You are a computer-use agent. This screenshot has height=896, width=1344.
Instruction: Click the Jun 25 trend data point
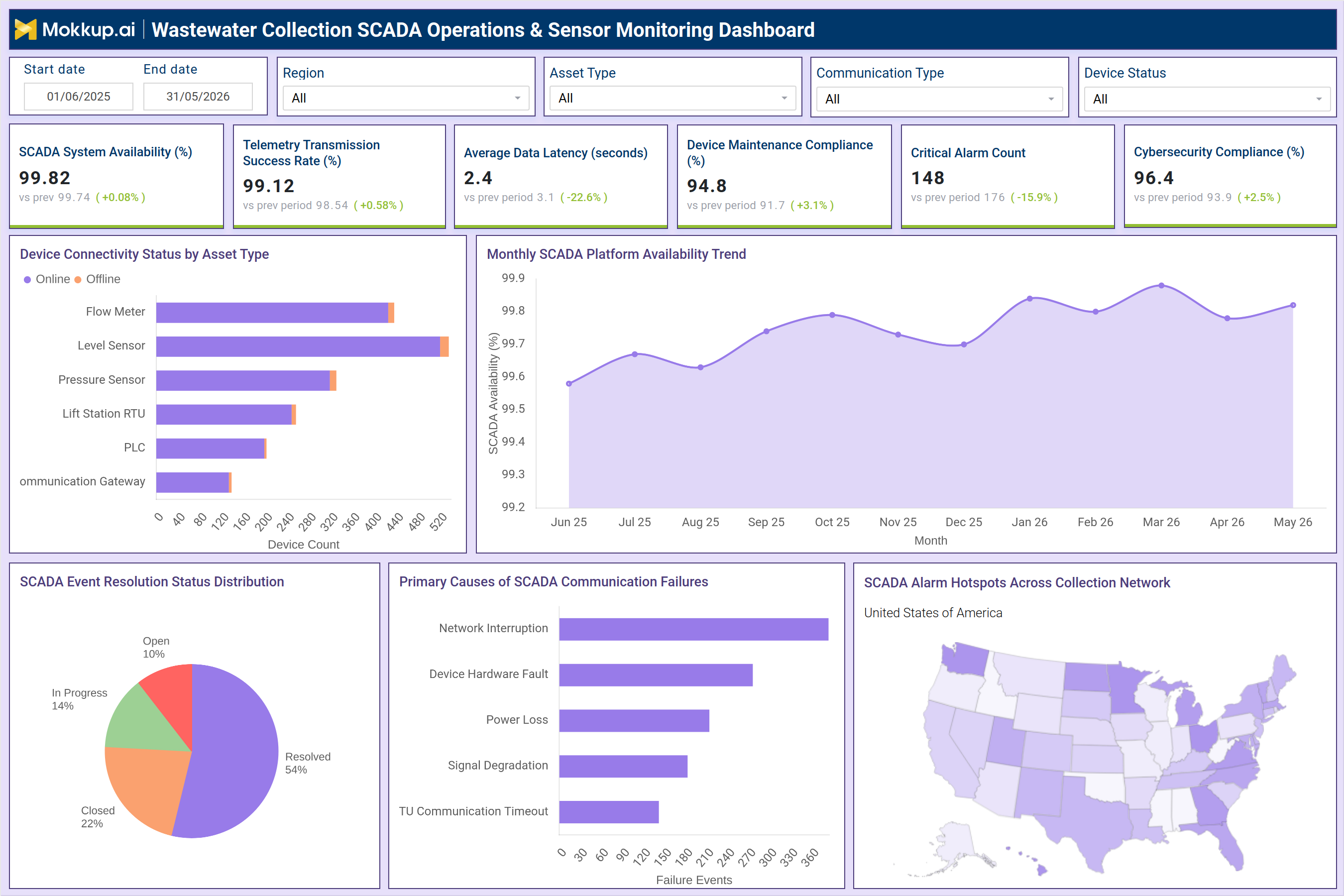(568, 383)
